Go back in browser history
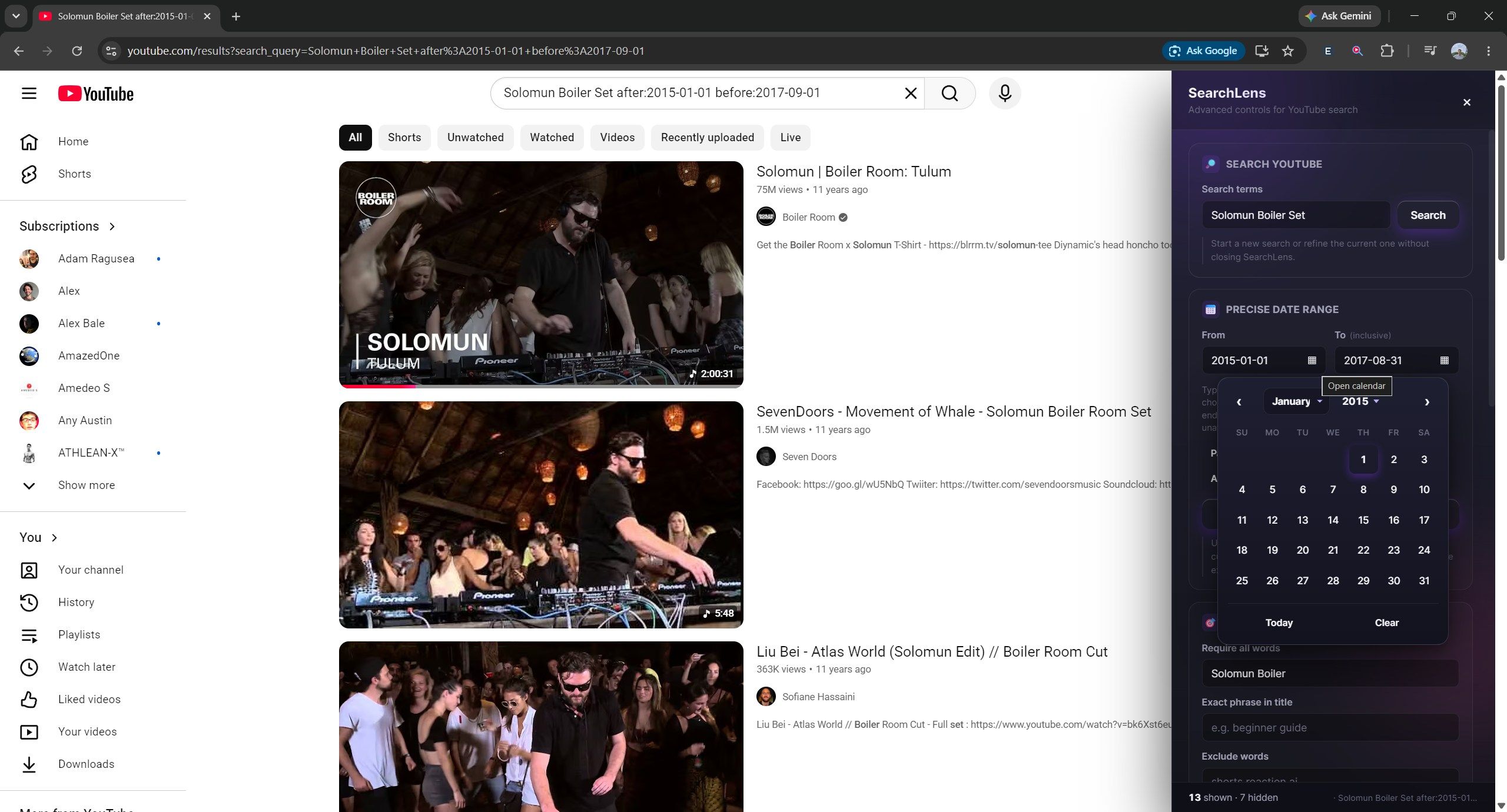Image resolution: width=1507 pixels, height=812 pixels. click(x=19, y=51)
